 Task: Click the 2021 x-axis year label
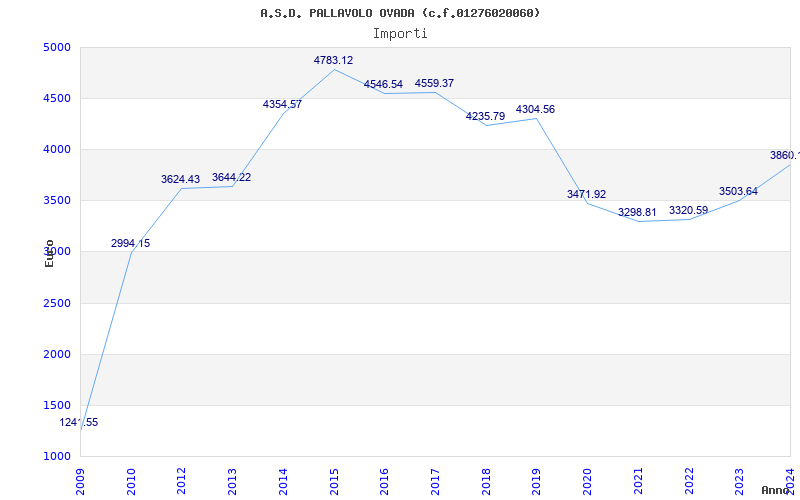(x=638, y=482)
